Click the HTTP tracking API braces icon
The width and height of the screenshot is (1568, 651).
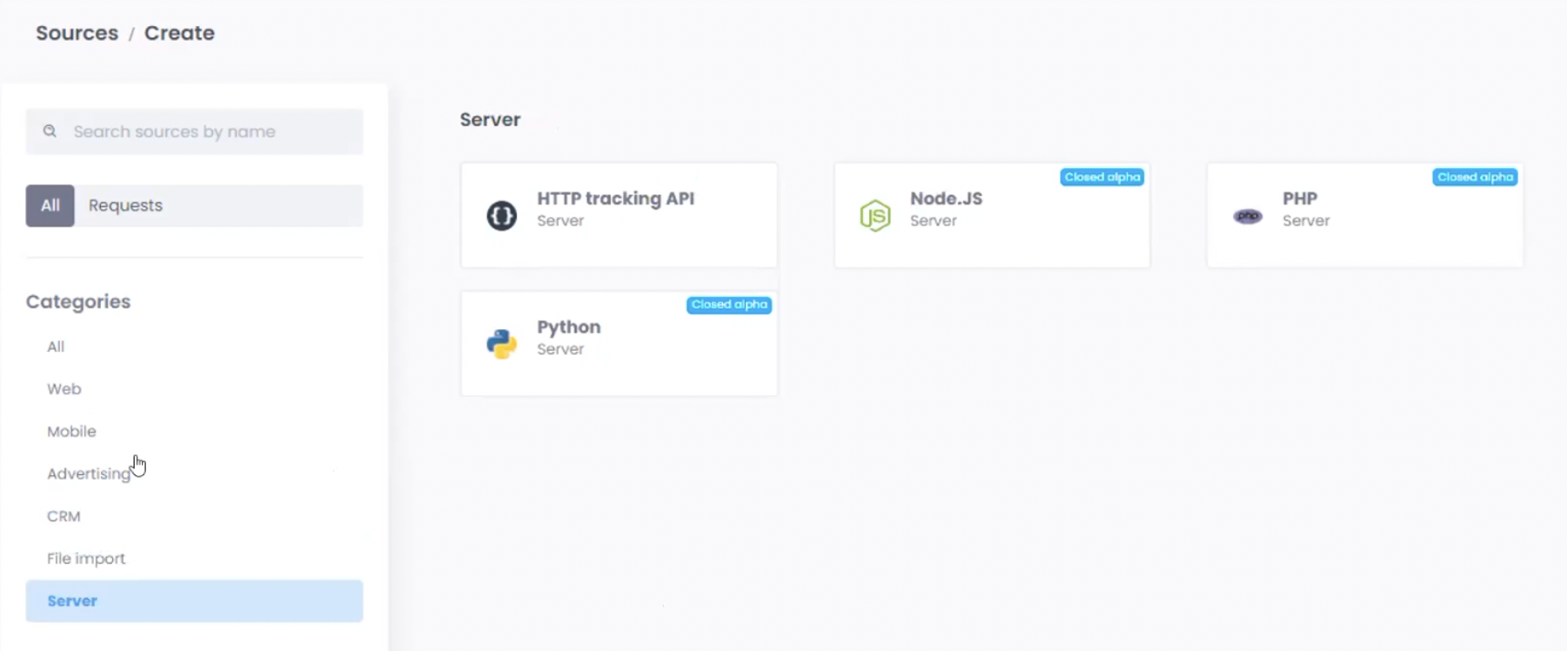501,215
